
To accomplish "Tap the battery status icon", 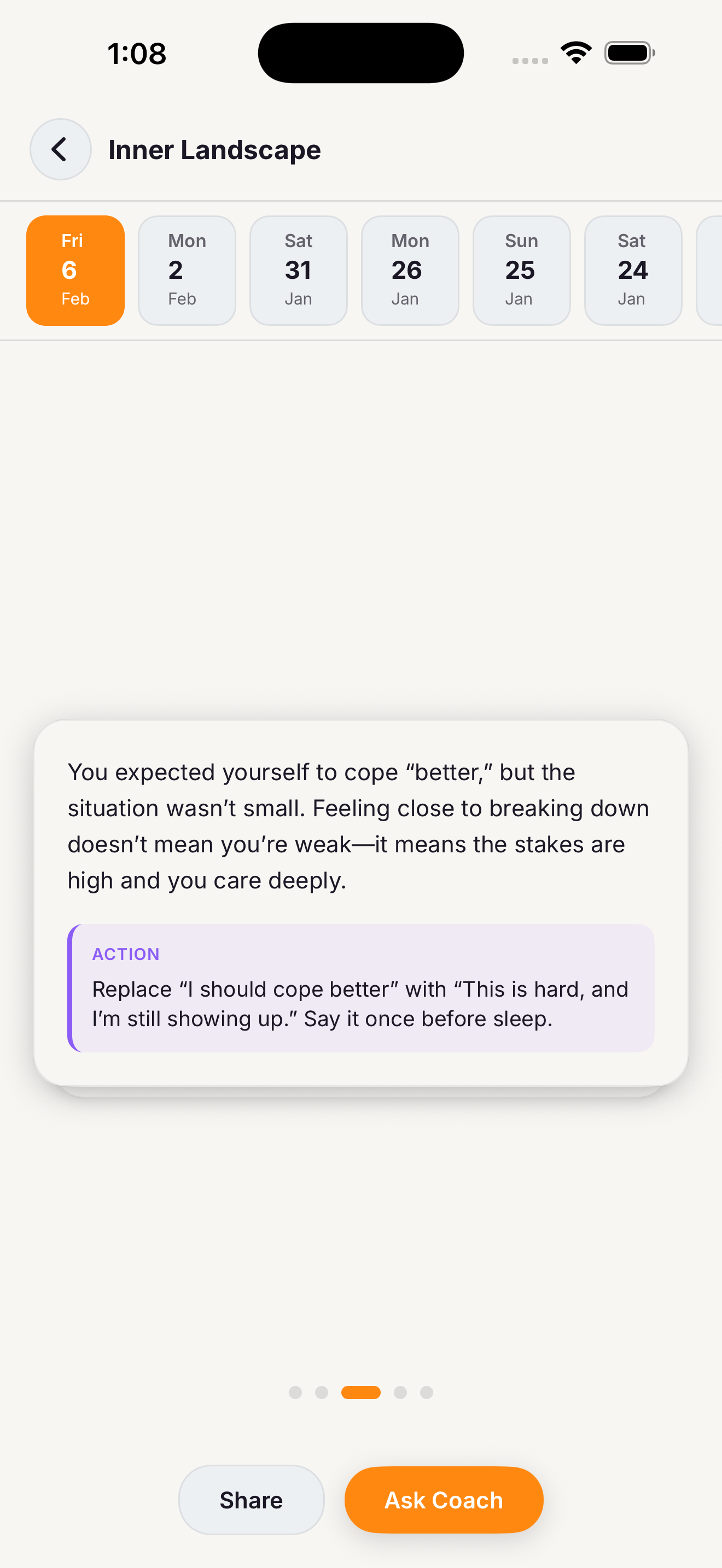I will (x=629, y=53).
